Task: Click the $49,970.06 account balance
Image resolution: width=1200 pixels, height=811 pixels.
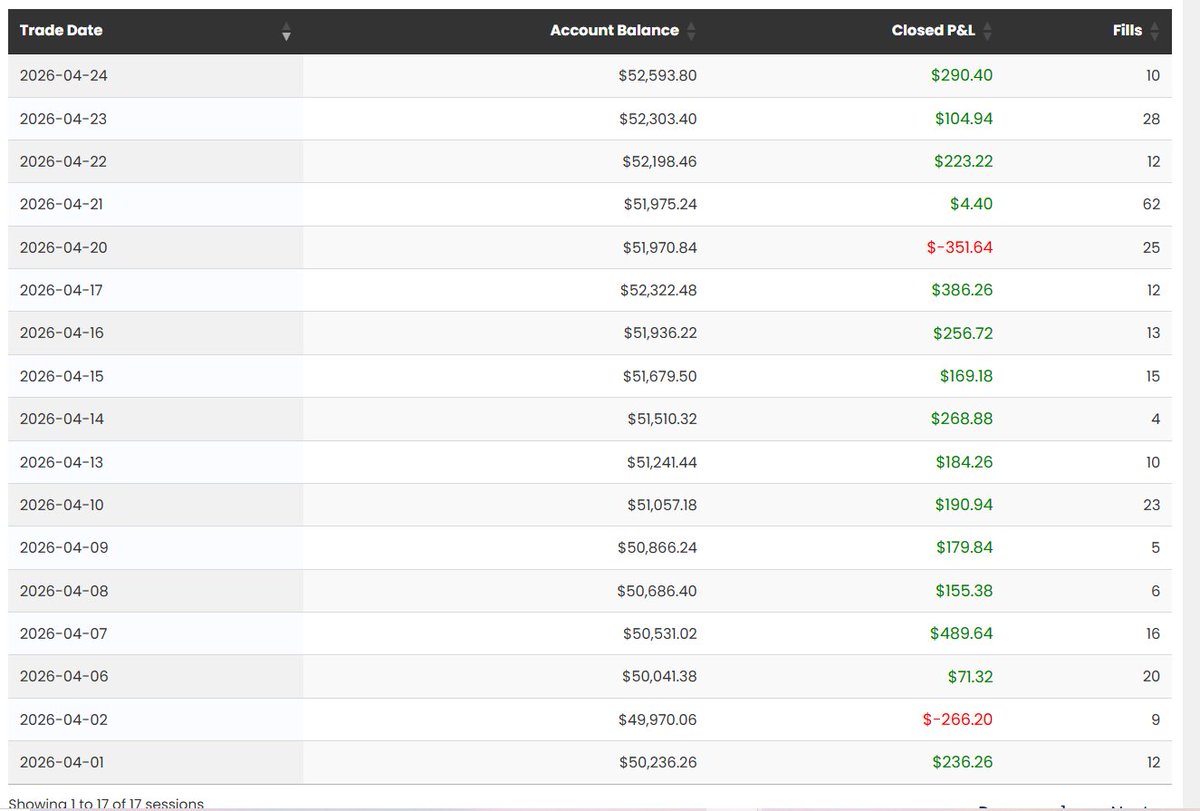Action: pyautogui.click(x=658, y=720)
